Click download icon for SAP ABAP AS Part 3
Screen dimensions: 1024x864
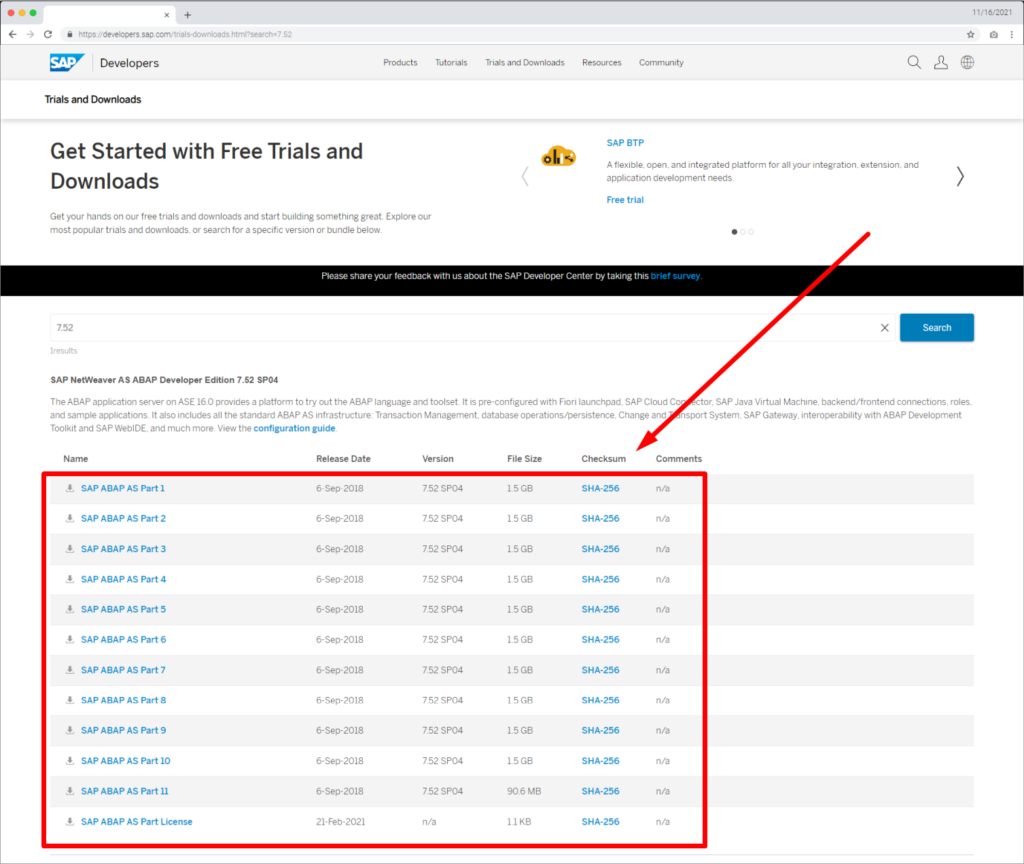[x=69, y=549]
